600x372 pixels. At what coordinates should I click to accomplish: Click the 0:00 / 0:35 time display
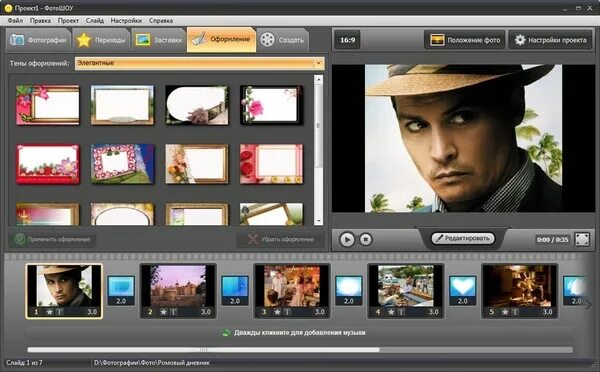[552, 240]
